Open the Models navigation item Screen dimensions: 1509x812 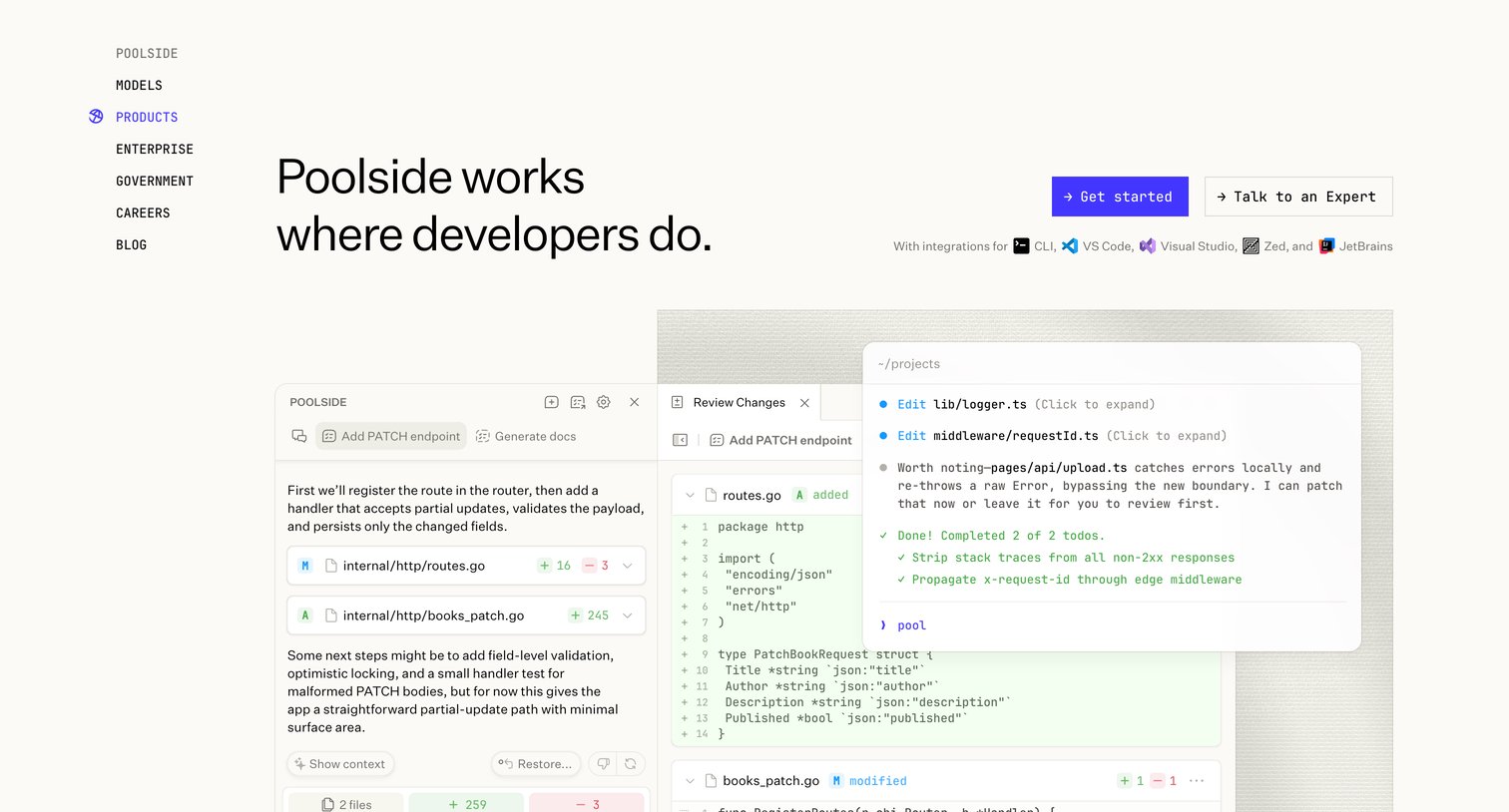(x=139, y=85)
